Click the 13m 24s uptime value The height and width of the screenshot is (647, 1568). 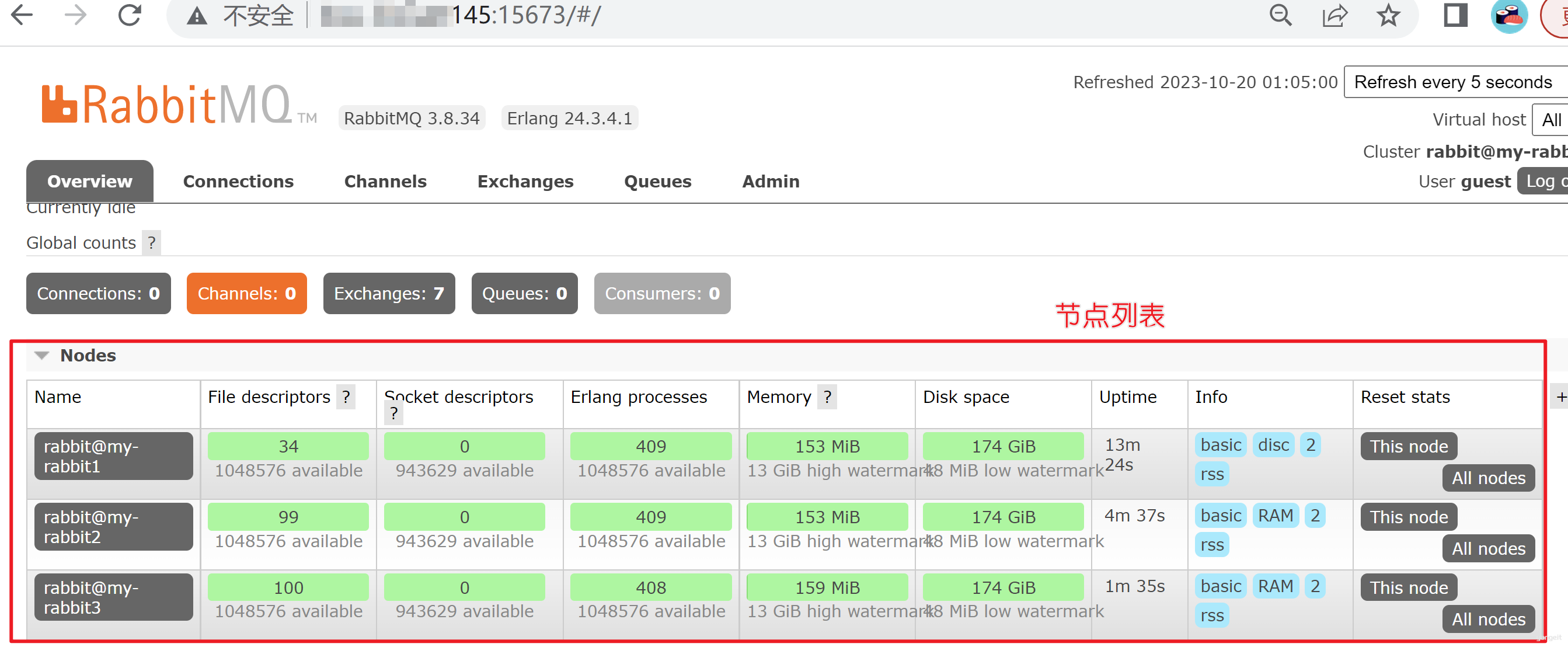pos(1123,455)
